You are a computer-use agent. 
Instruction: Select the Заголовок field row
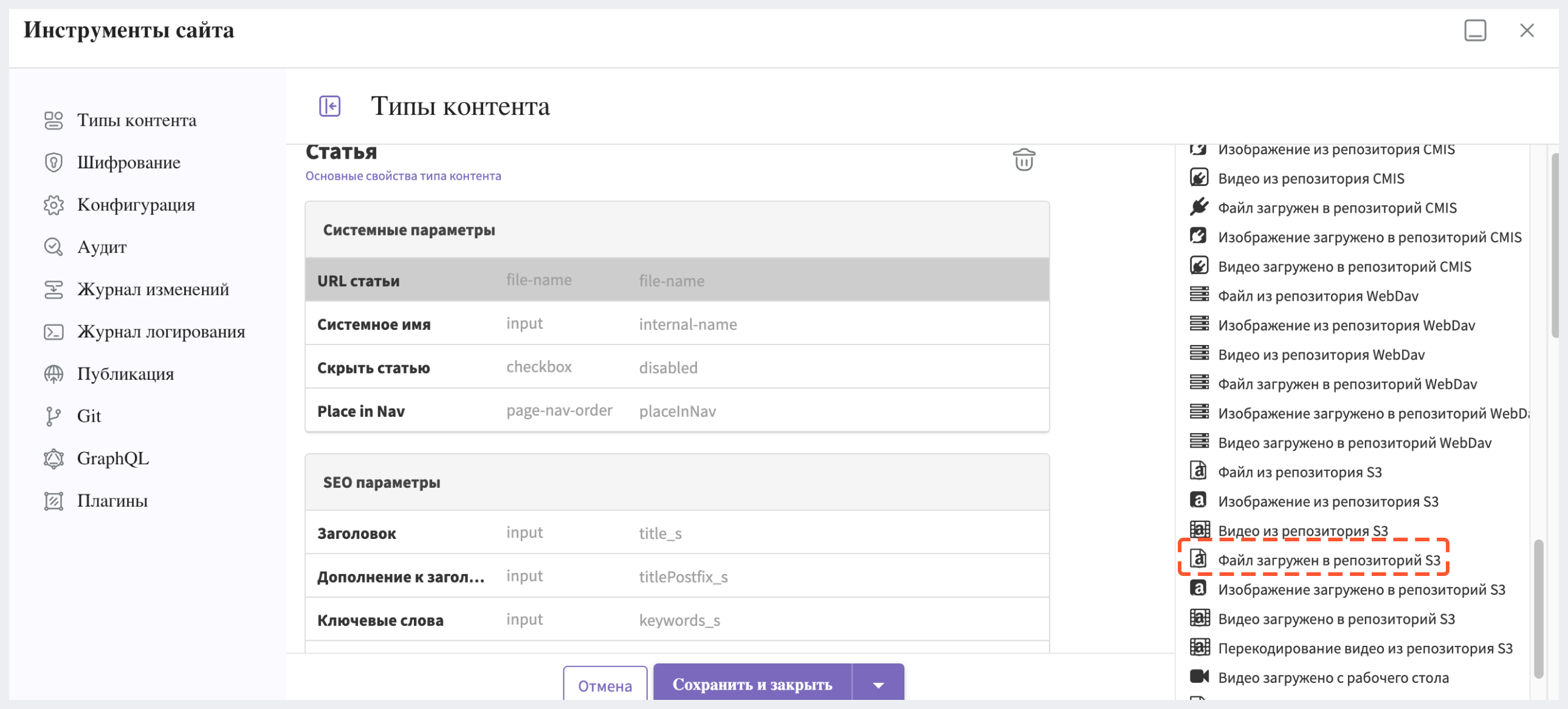[677, 533]
